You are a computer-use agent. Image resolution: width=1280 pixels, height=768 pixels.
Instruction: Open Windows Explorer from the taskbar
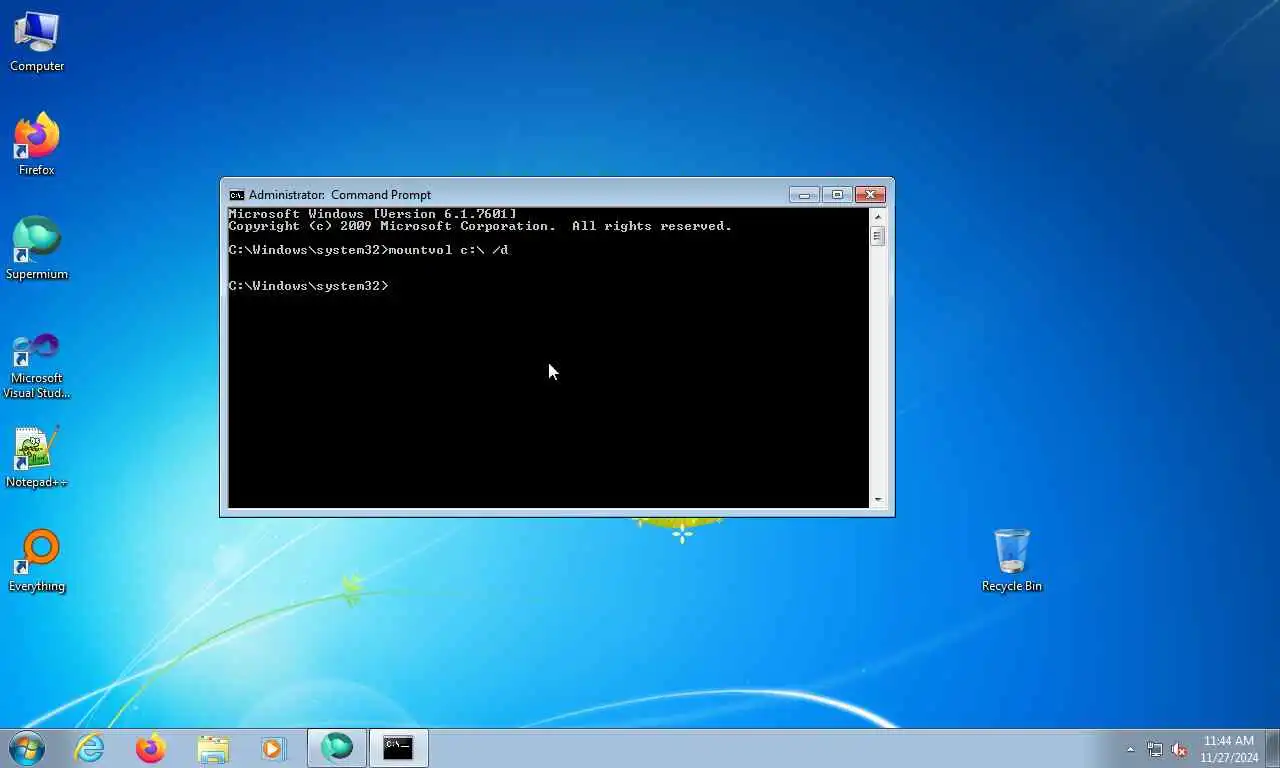point(213,748)
